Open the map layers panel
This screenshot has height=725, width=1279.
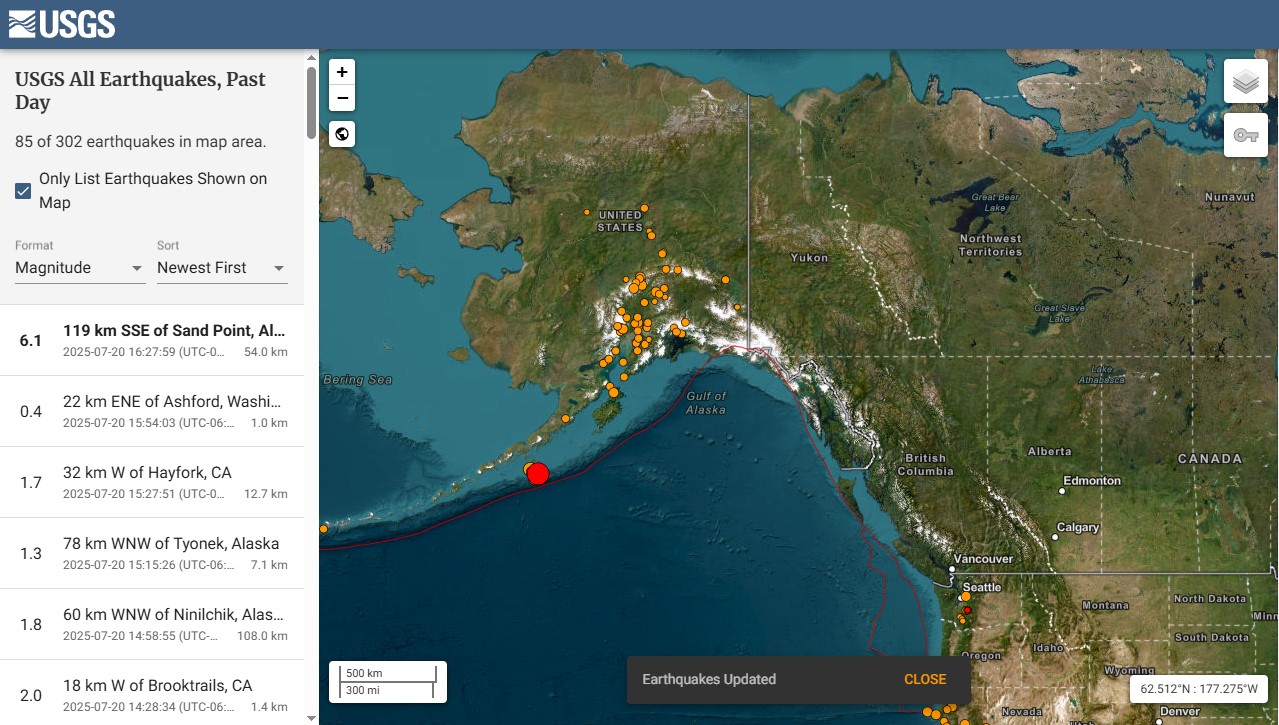click(1245, 81)
